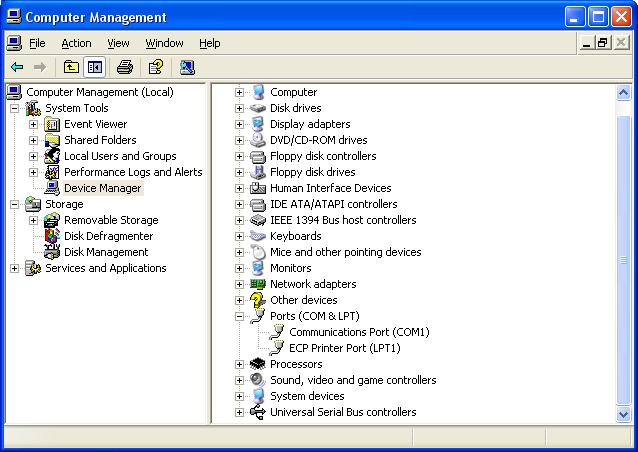Select ECP Printer Port (LPT1)
This screenshot has width=638, height=452.
(345, 348)
